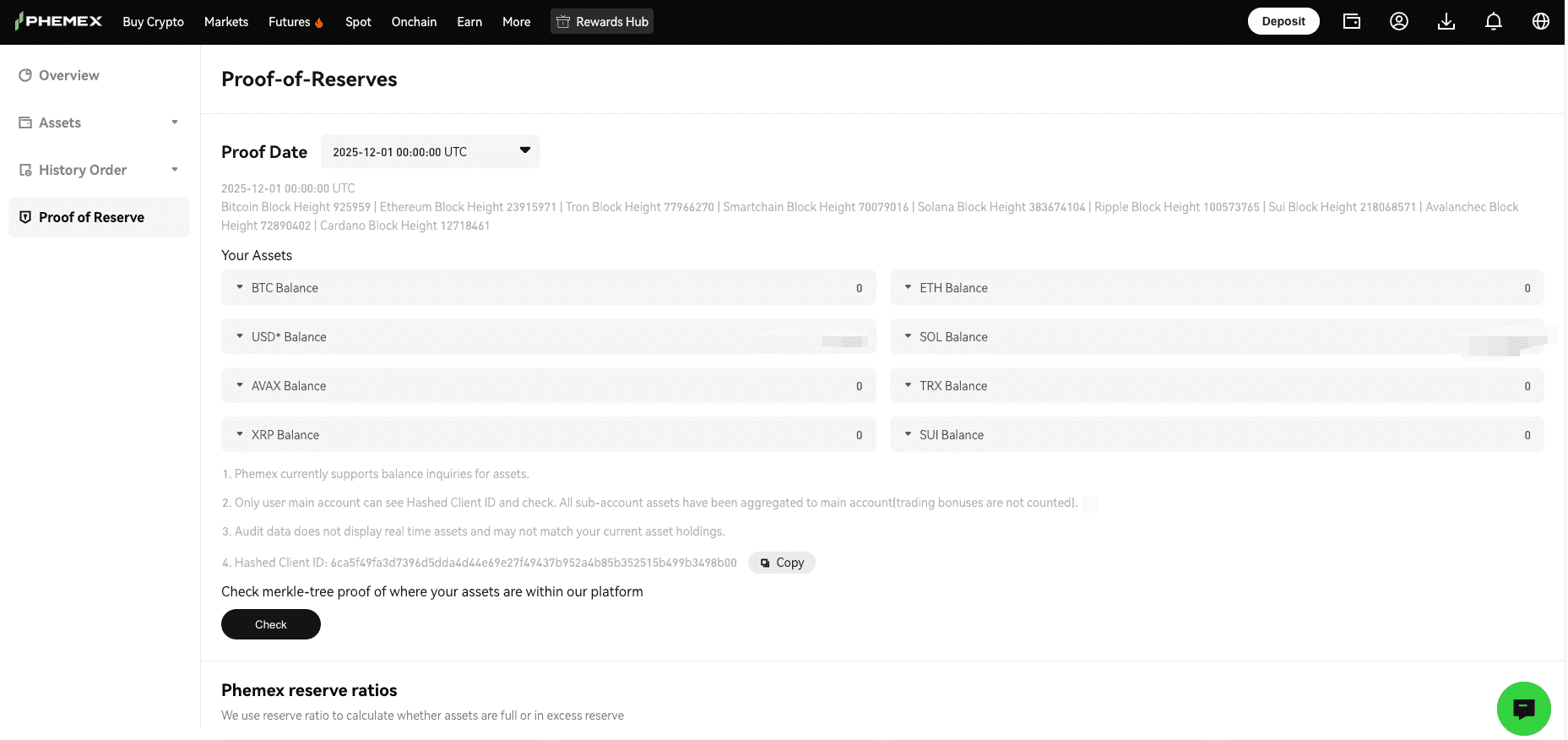The image size is (1568, 740).
Task: Expand the AVAX Balance row
Action: pos(549,385)
